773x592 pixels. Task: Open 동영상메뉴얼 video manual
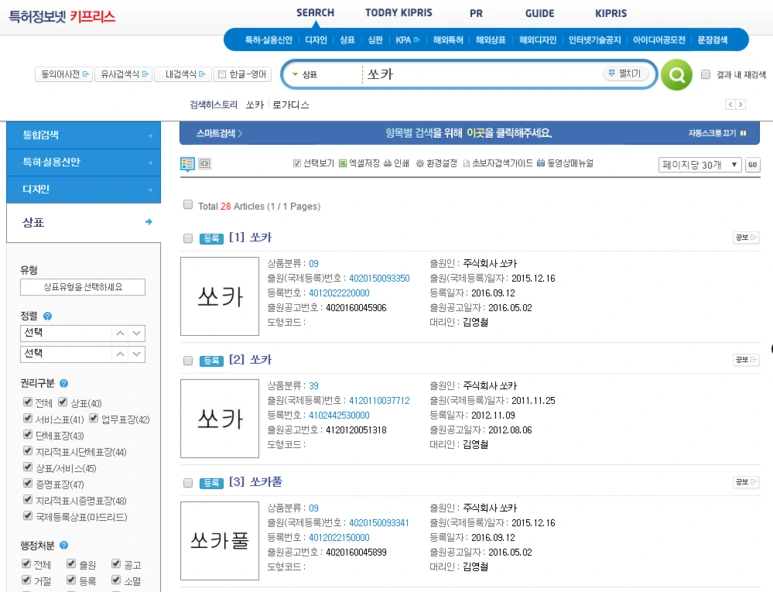pos(565,163)
